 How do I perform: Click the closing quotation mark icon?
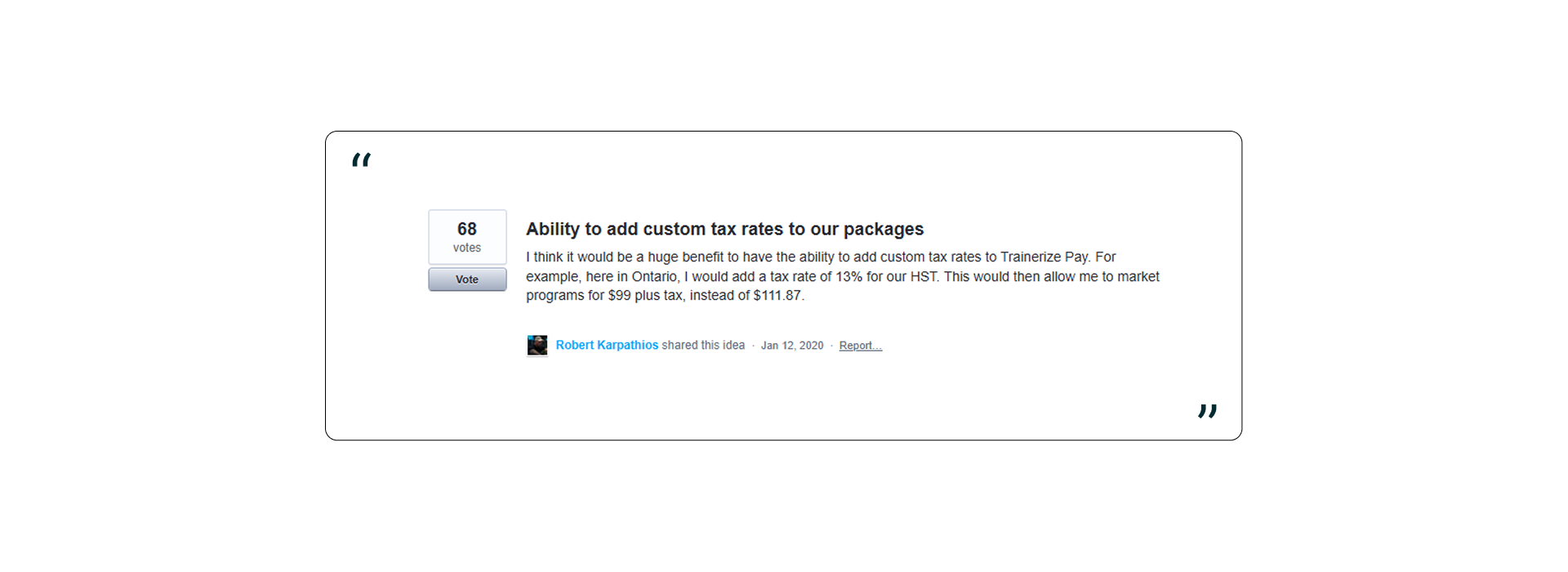tap(1207, 411)
